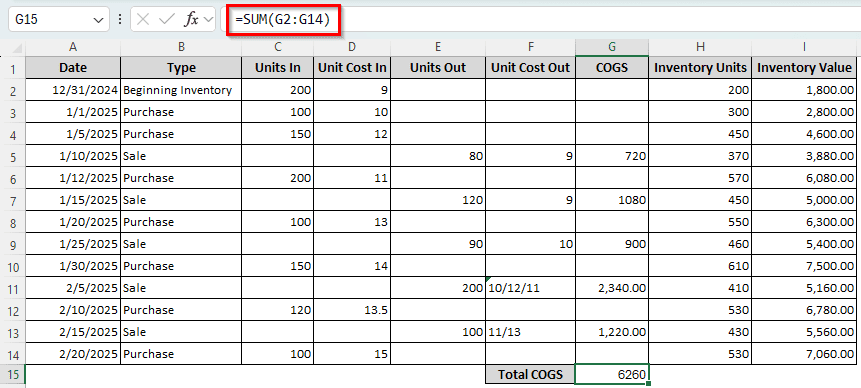Click the three-dot formula bar handle
The height and width of the screenshot is (388, 861).
pos(120,20)
